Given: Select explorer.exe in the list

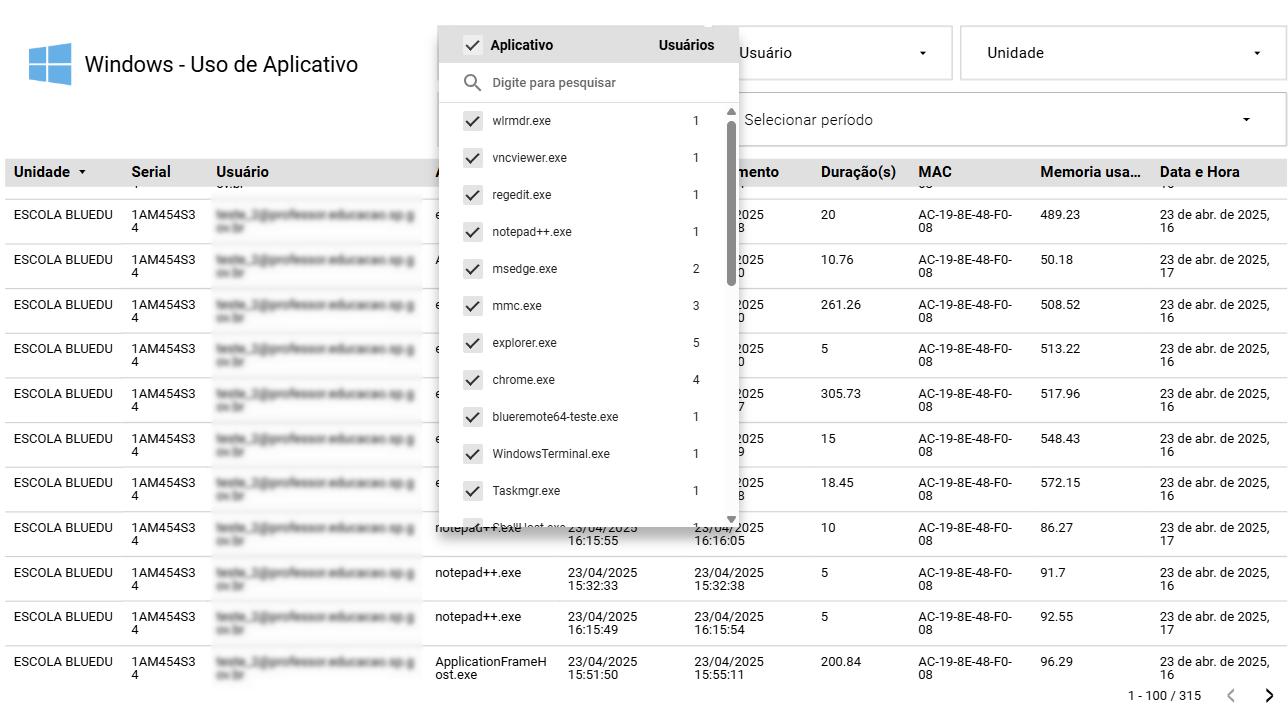Looking at the screenshot, I should coord(524,343).
